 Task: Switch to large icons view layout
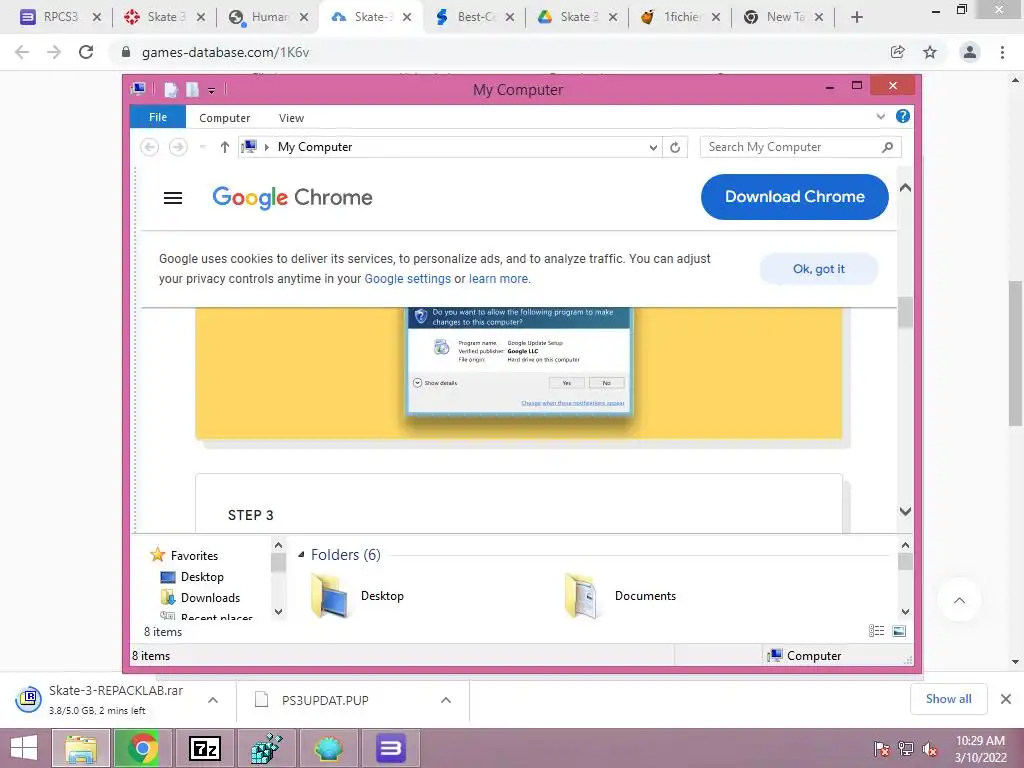tap(899, 630)
